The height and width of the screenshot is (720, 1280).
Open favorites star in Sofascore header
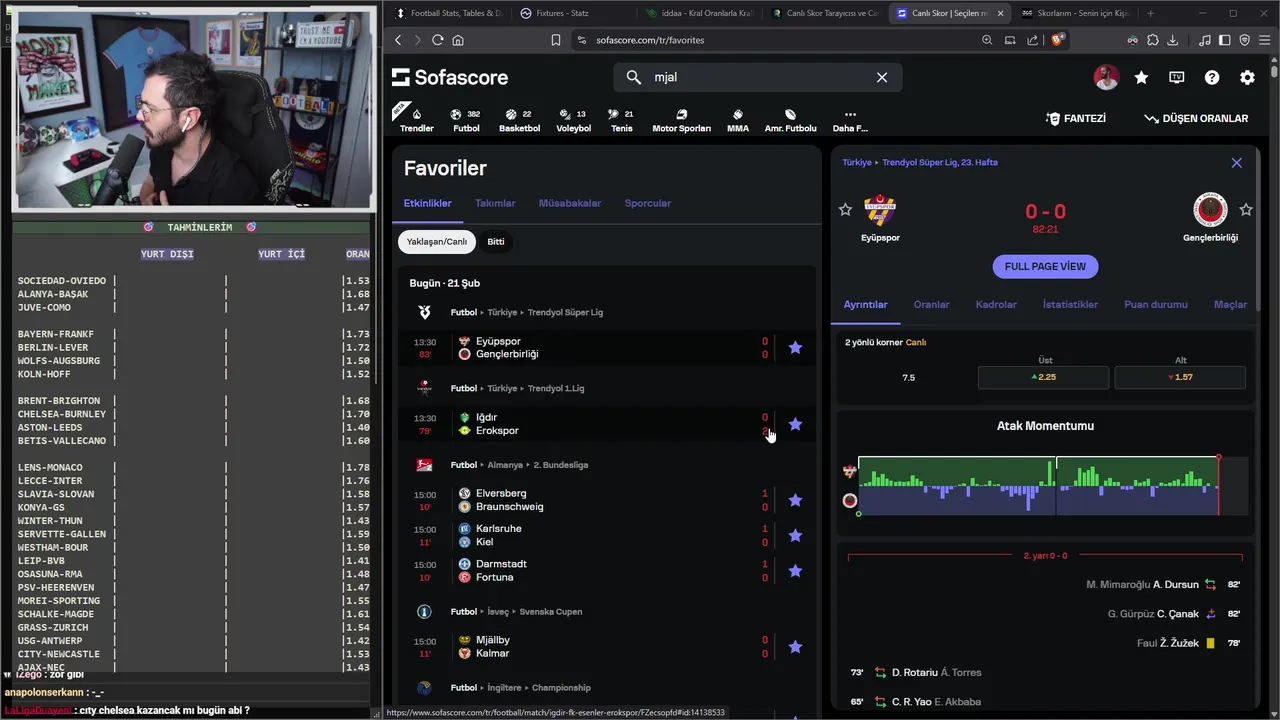click(x=1141, y=77)
